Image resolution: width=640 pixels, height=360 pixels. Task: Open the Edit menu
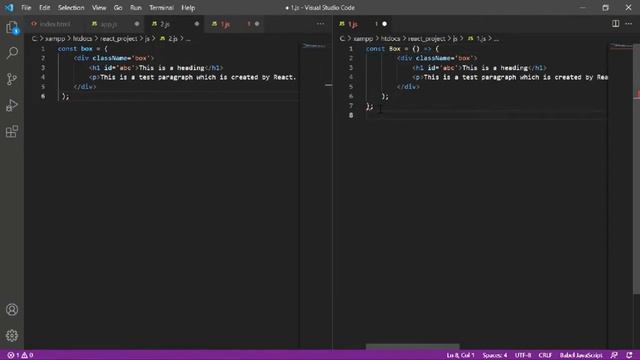pyautogui.click(x=44, y=8)
